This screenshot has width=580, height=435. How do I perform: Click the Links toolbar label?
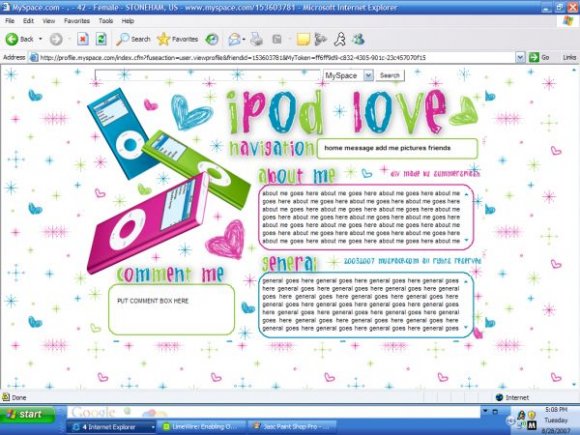click(569, 57)
